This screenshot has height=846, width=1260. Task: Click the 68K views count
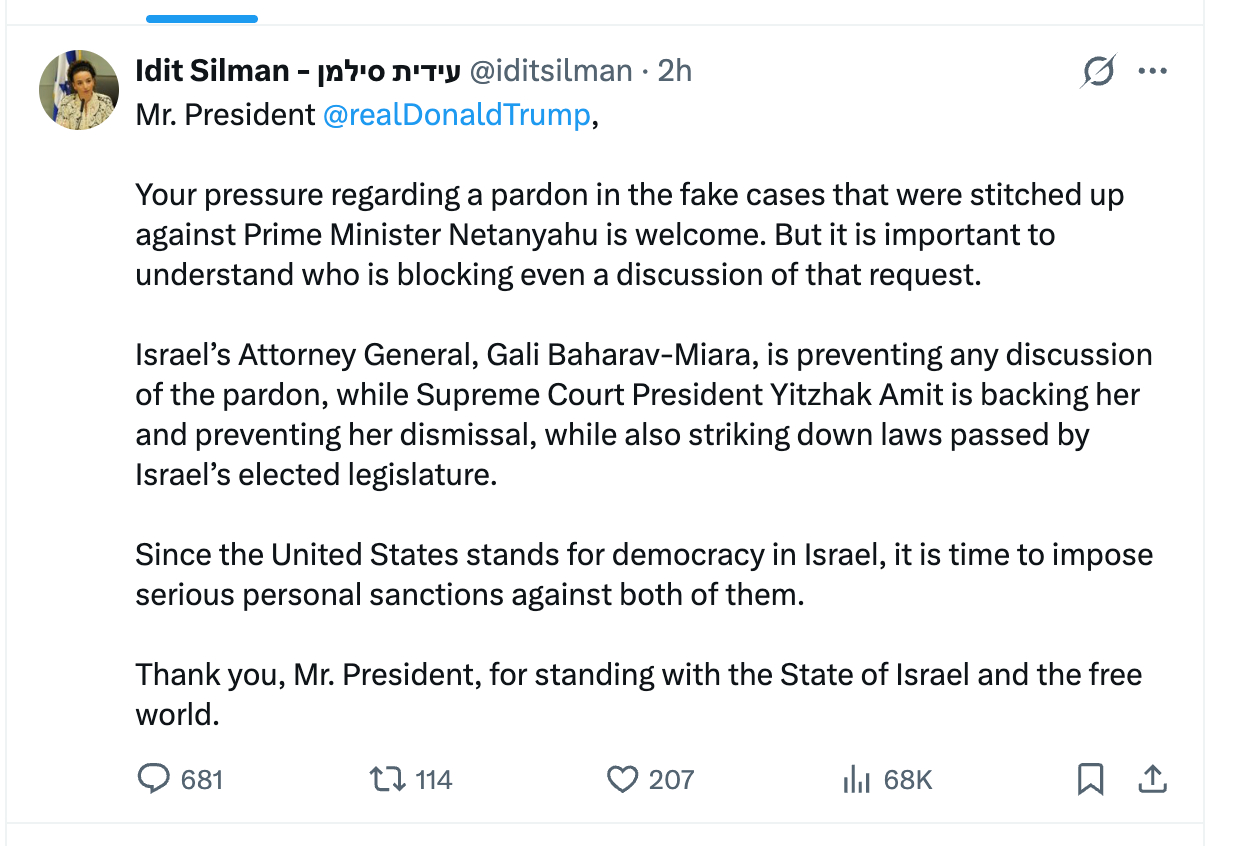[908, 779]
